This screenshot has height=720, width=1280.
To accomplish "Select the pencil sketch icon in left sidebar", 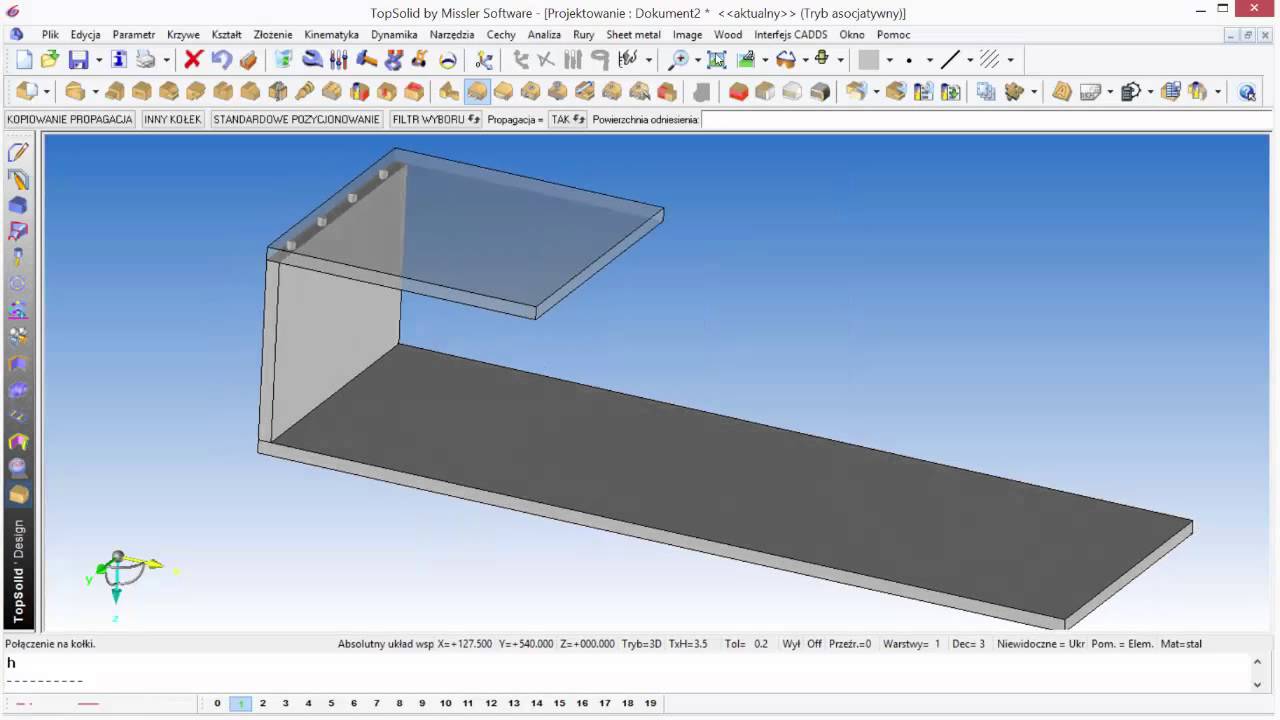I will pos(18,153).
